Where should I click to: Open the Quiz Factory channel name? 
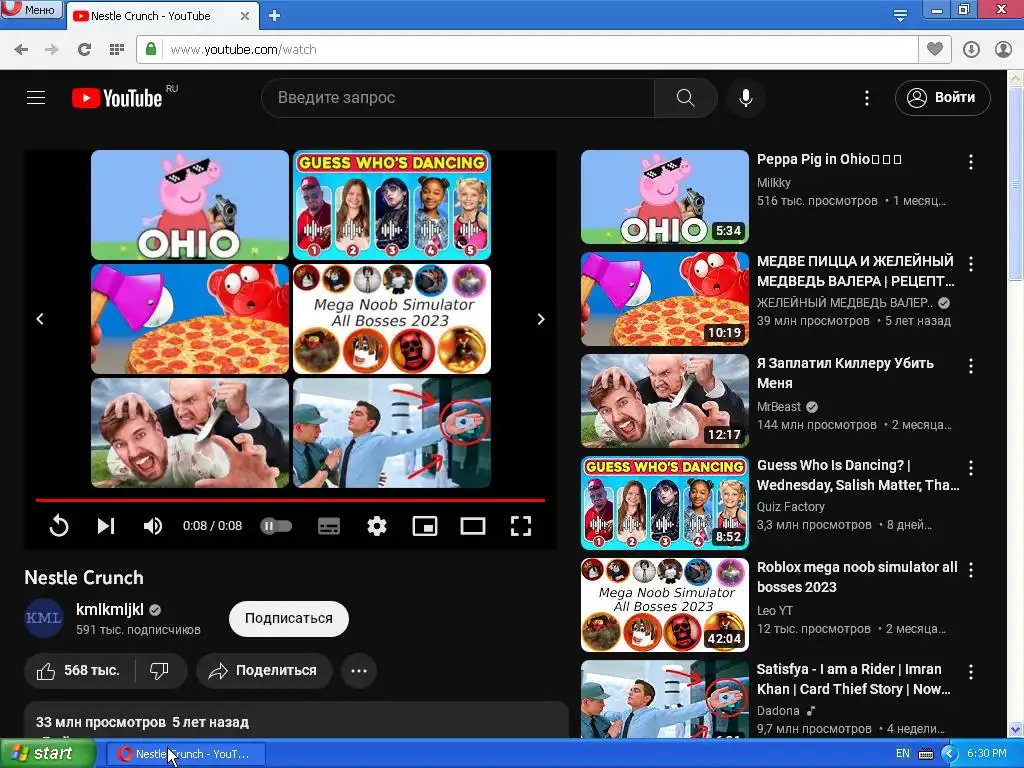pyautogui.click(x=790, y=507)
